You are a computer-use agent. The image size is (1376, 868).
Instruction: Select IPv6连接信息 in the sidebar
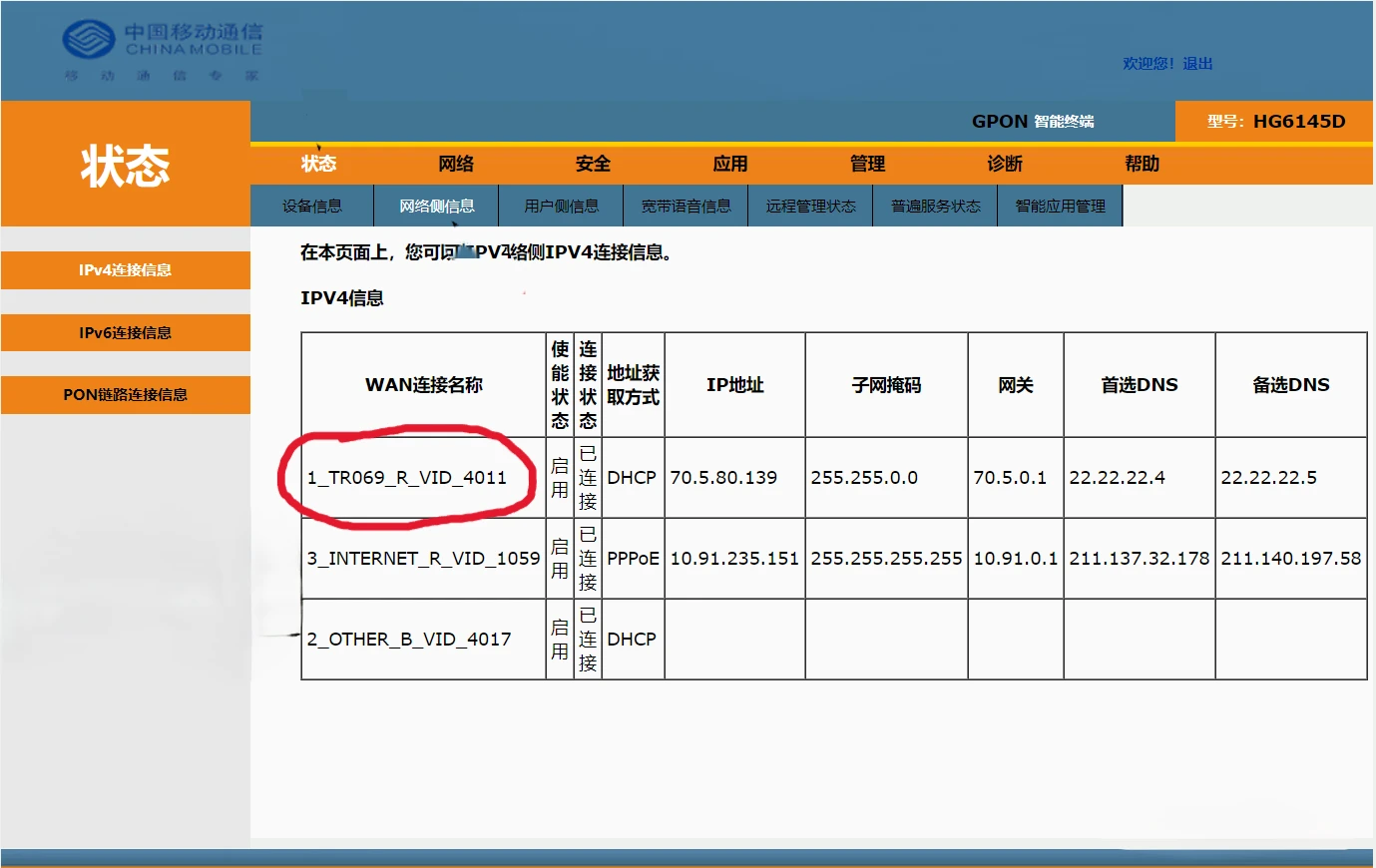tap(125, 332)
